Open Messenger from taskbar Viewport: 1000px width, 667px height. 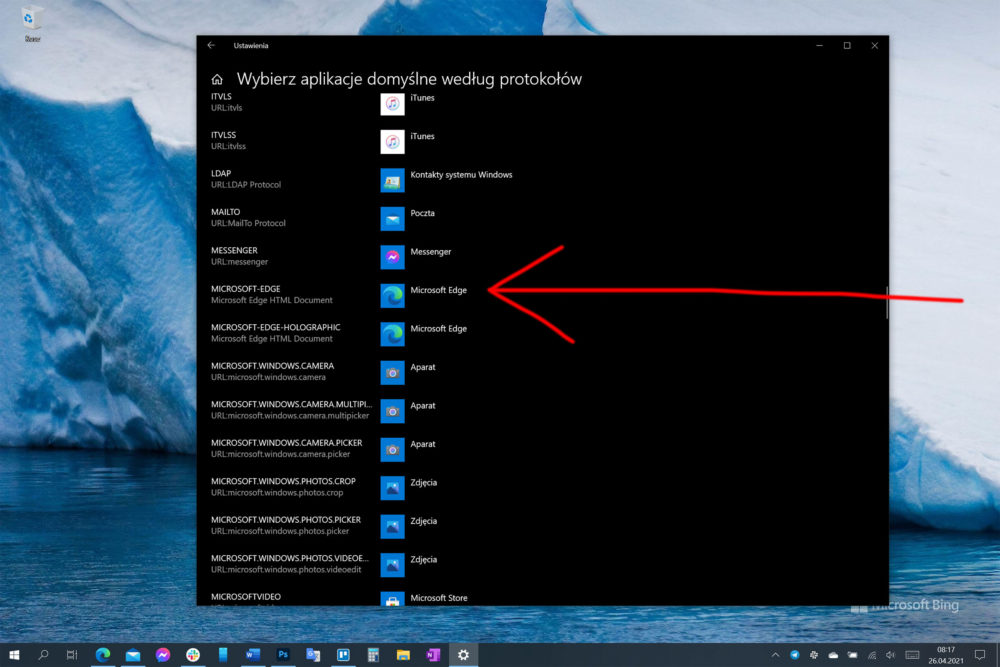click(163, 655)
